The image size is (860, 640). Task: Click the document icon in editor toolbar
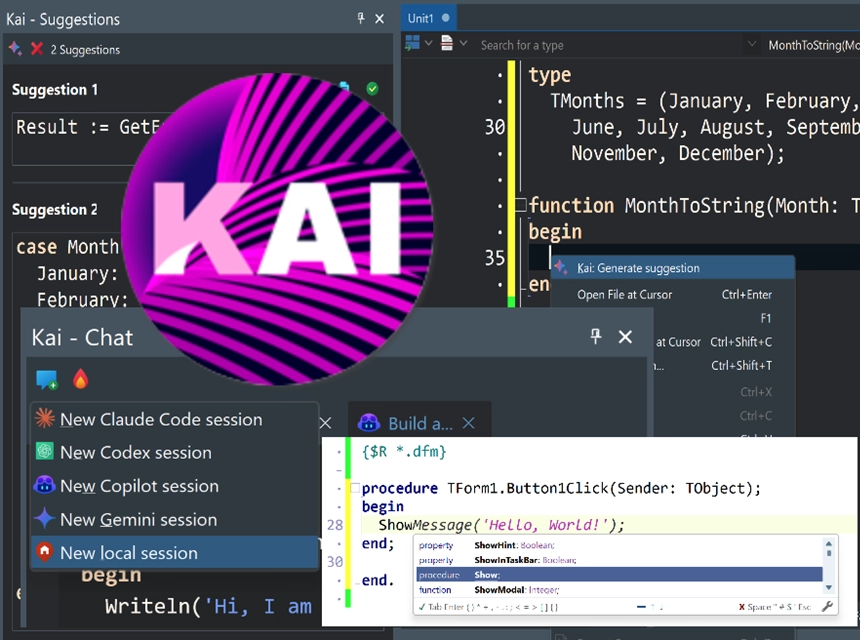click(447, 43)
